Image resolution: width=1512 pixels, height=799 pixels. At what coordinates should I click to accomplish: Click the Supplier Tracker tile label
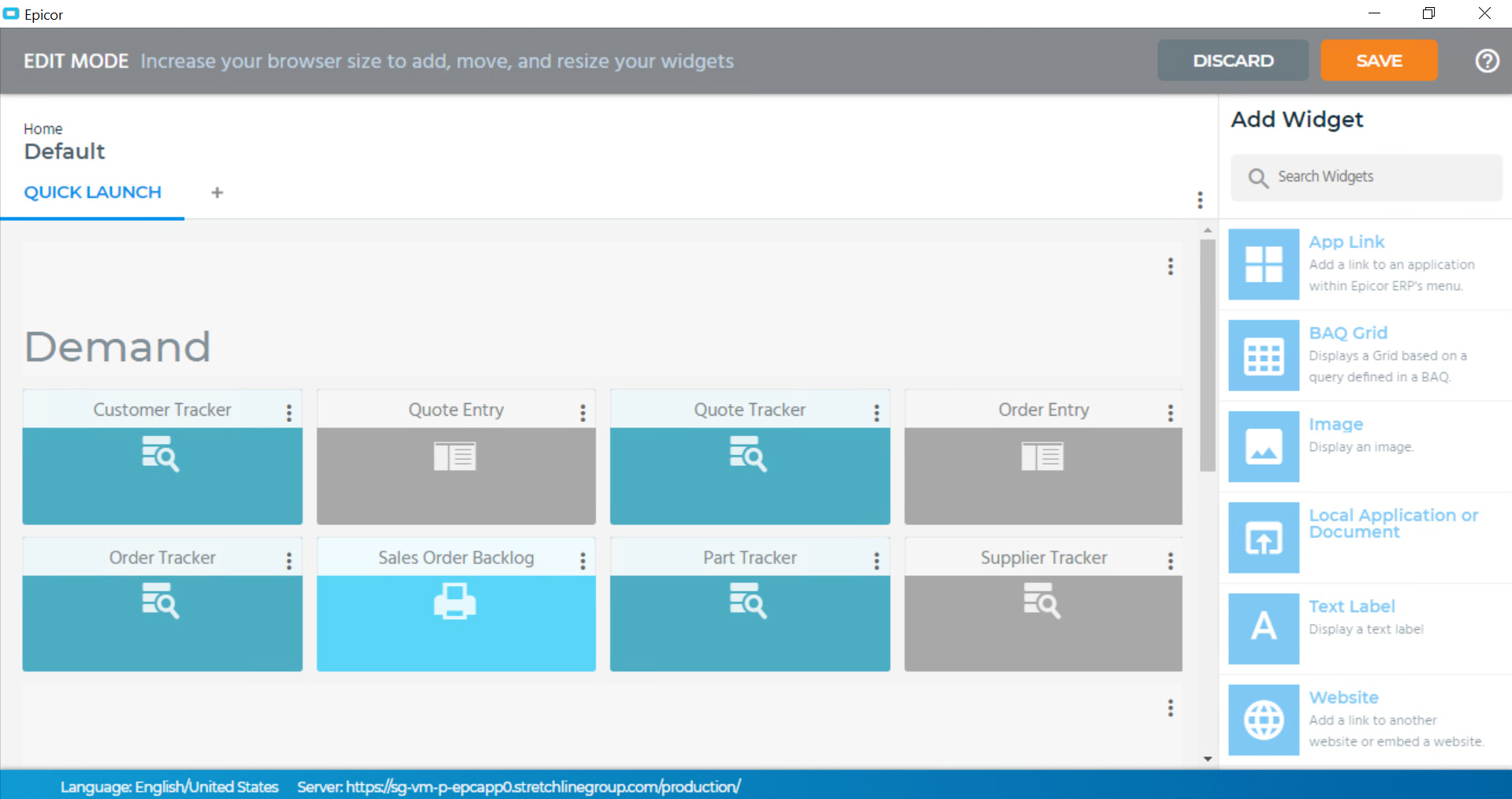tap(1044, 558)
